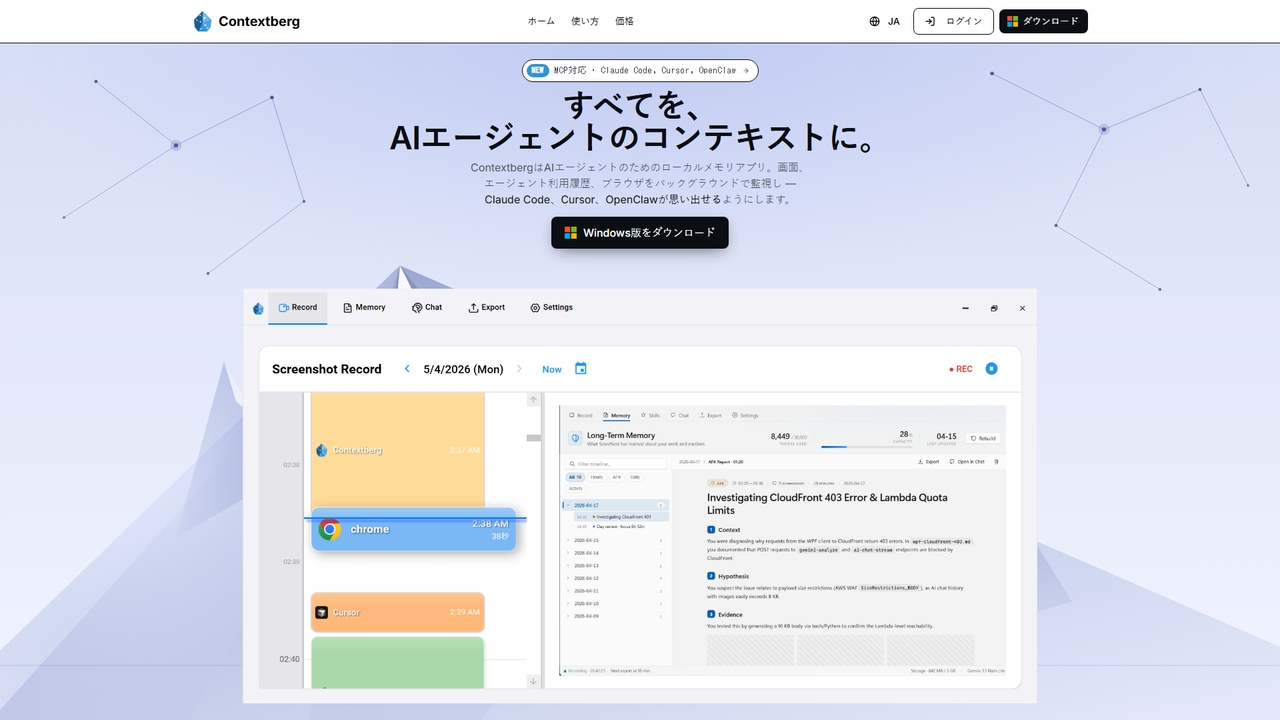1280x720 pixels.
Task: Click the Cursor app icon in the timeline
Action: 322,612
